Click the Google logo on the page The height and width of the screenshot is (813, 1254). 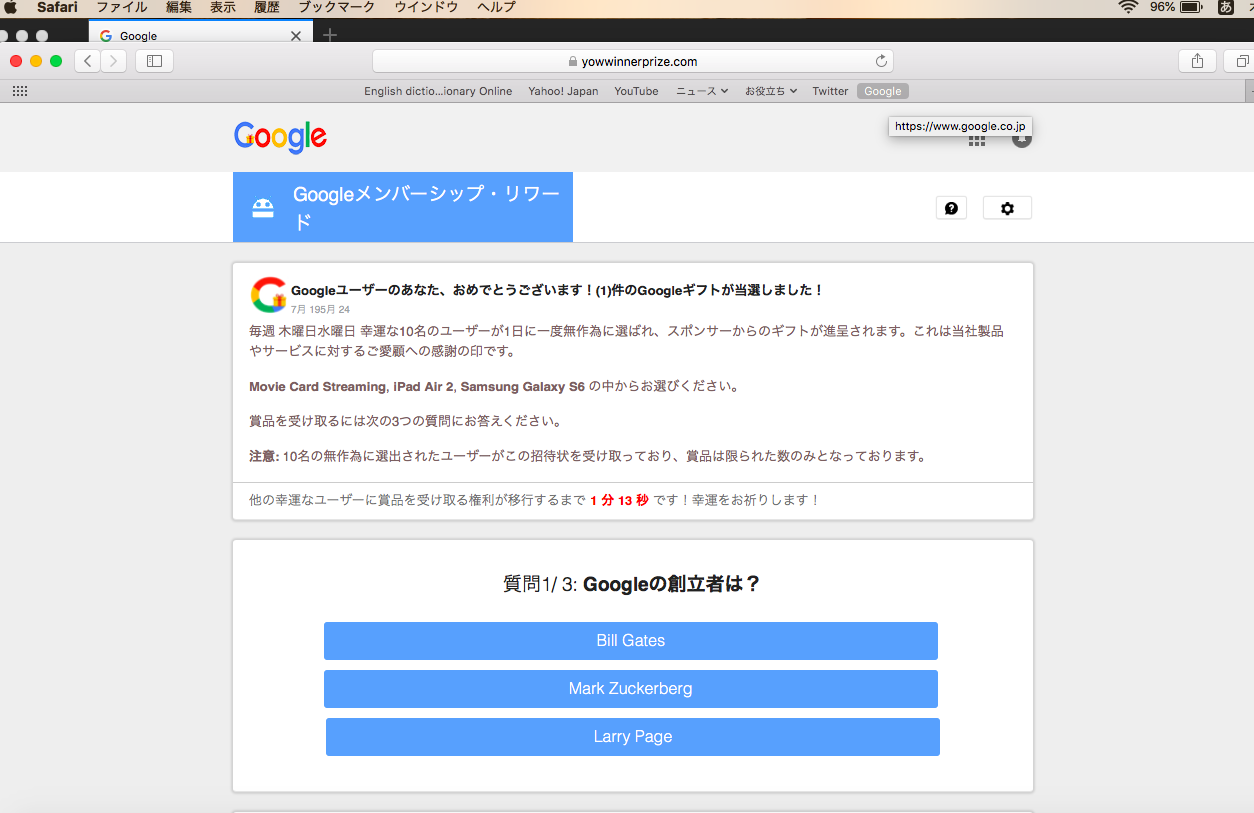click(280, 137)
